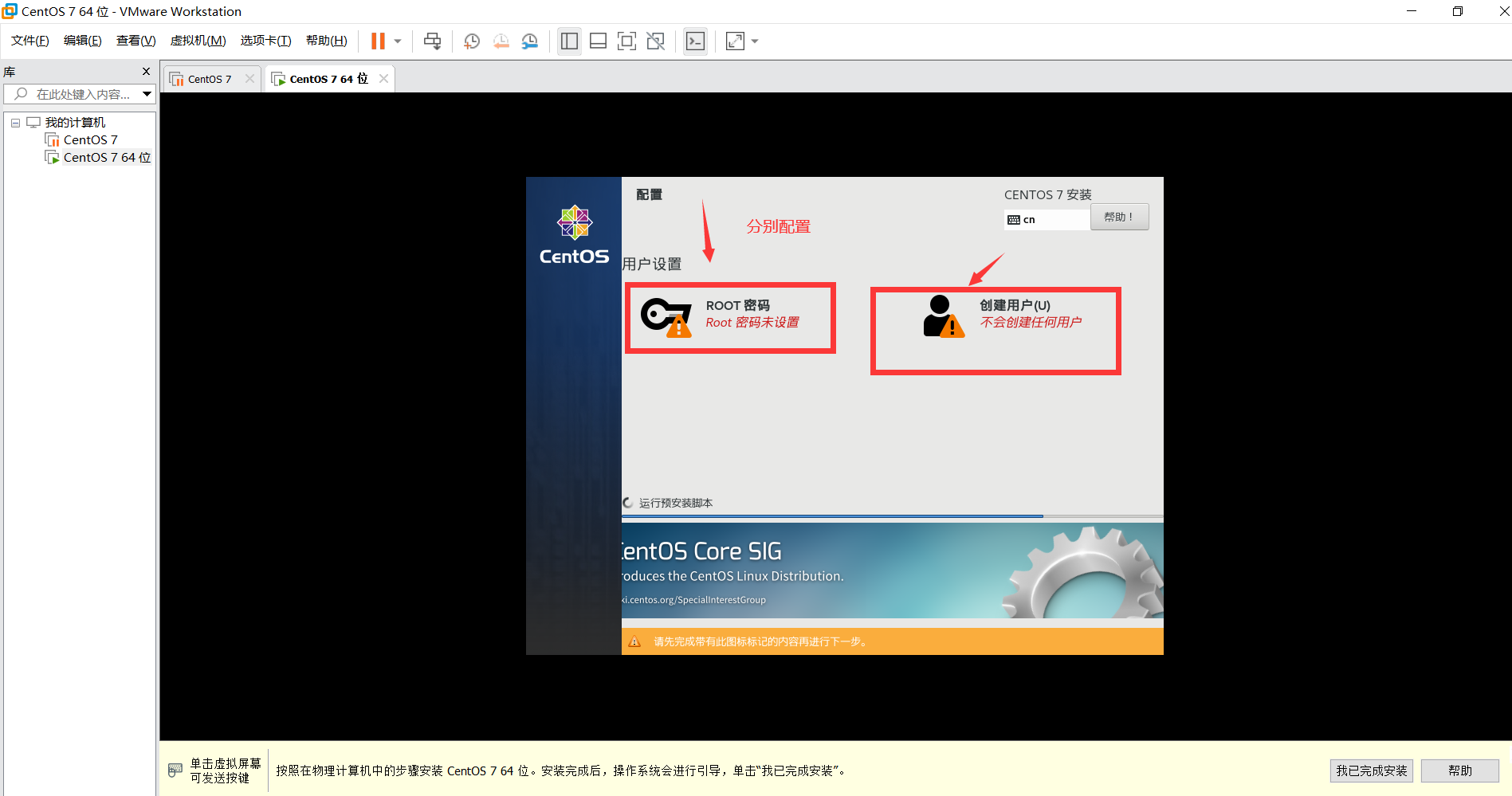Viewport: 1512px width, 796px height.
Task: Select 我的计算机 in the library tree
Action: click(x=75, y=122)
